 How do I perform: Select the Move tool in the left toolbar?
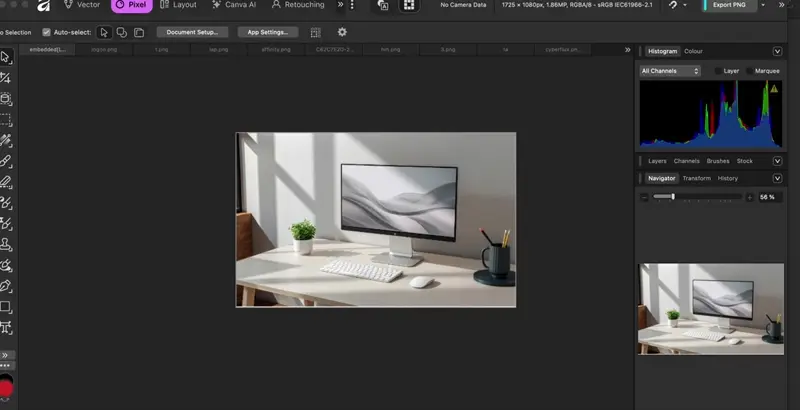tap(5, 57)
